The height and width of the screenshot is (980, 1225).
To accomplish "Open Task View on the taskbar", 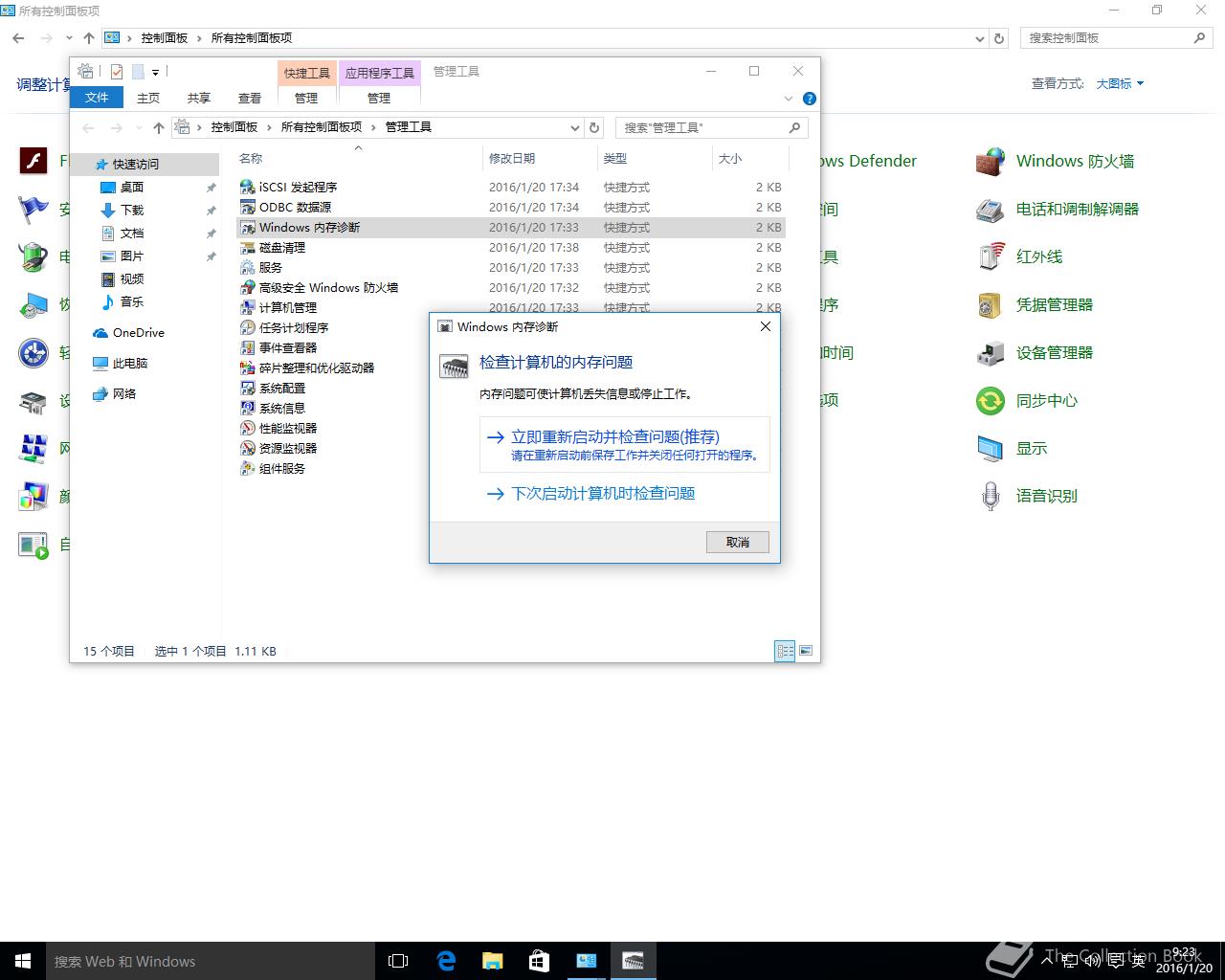I will click(x=398, y=961).
